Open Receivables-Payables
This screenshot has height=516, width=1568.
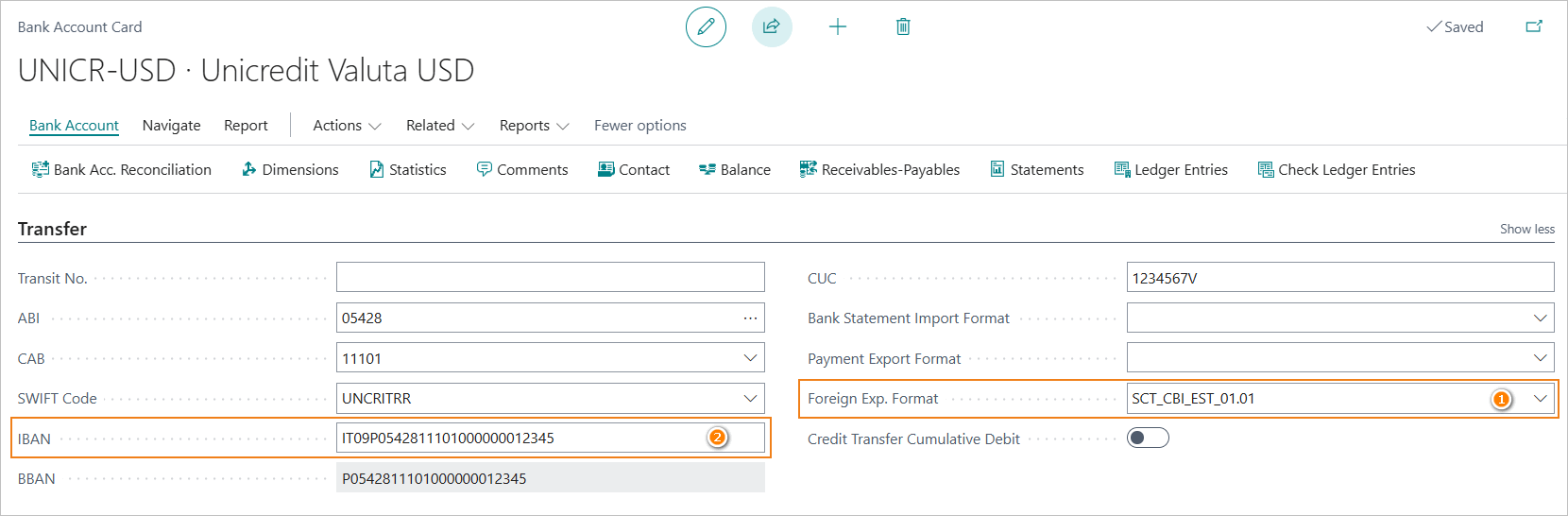coord(879,169)
